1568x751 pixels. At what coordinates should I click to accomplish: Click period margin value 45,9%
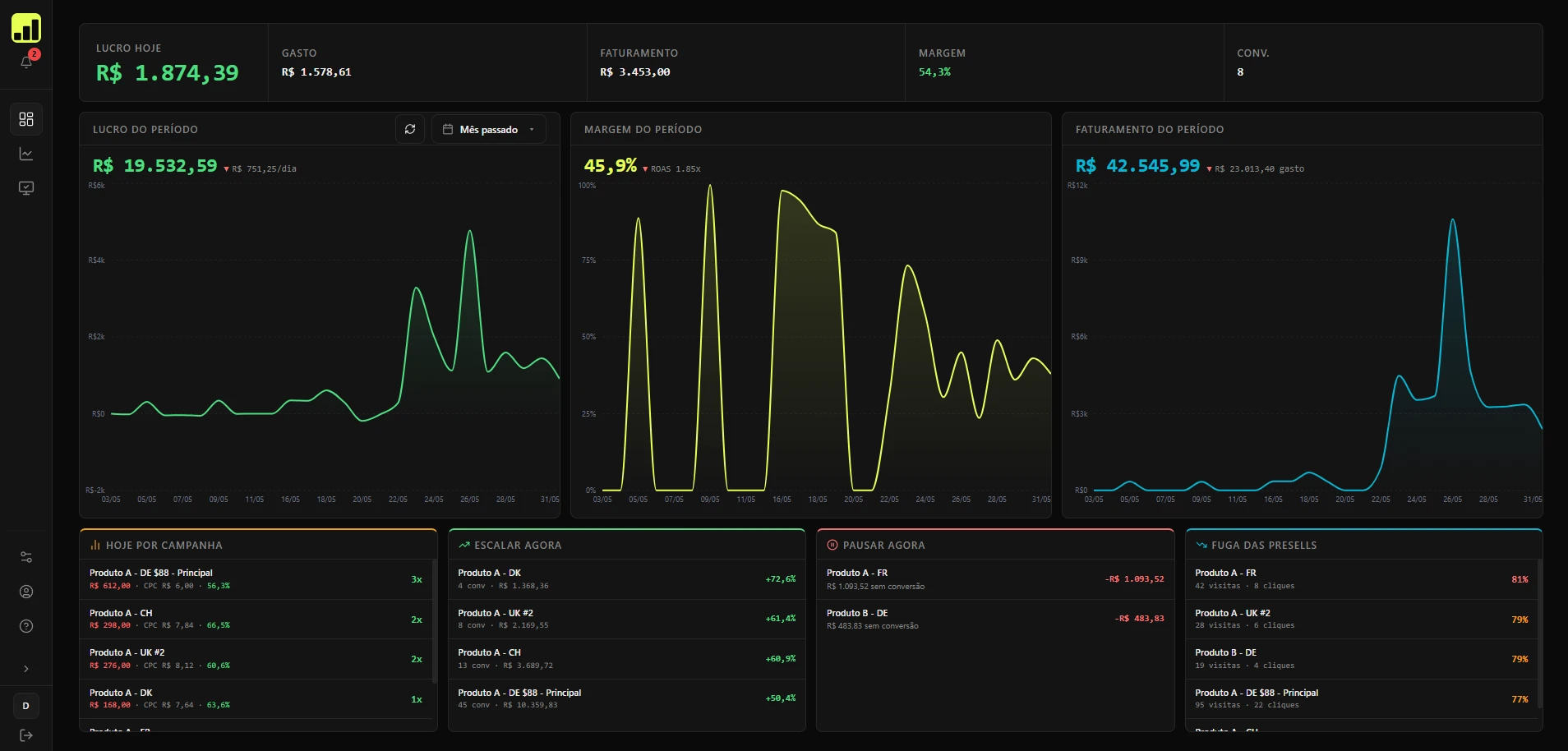coord(611,166)
